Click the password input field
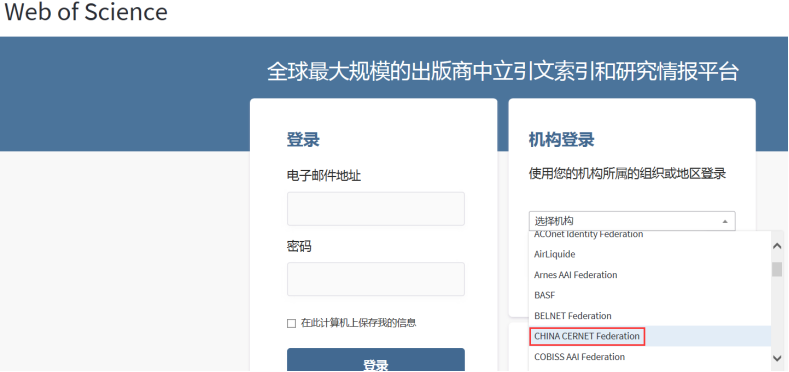 [x=375, y=279]
